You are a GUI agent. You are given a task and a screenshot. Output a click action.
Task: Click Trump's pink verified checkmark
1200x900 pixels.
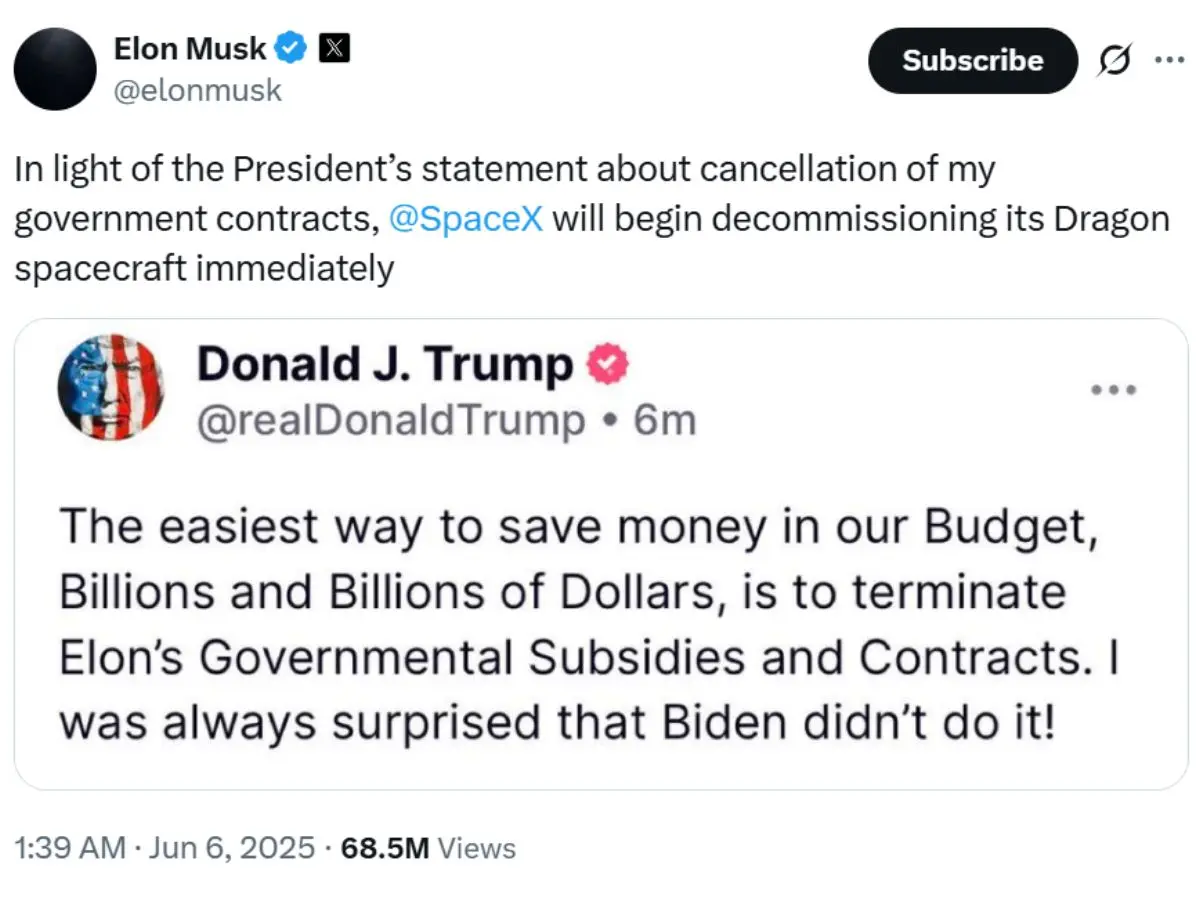[x=606, y=364]
